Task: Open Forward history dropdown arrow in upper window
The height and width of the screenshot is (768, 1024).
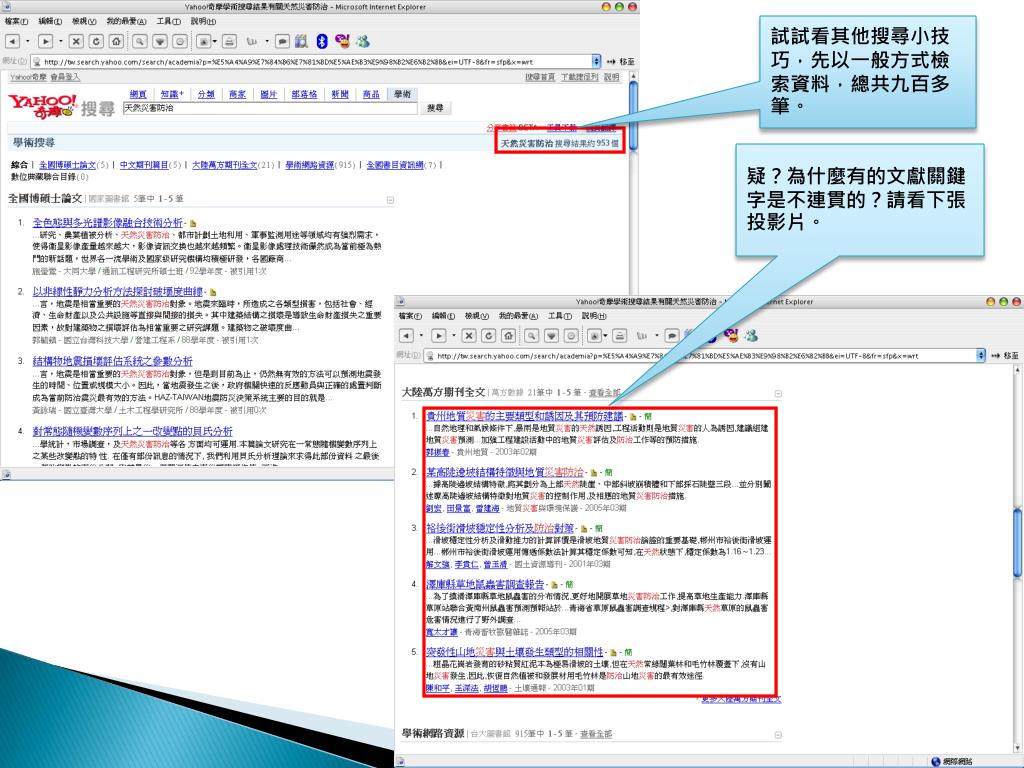Action: [x=61, y=41]
